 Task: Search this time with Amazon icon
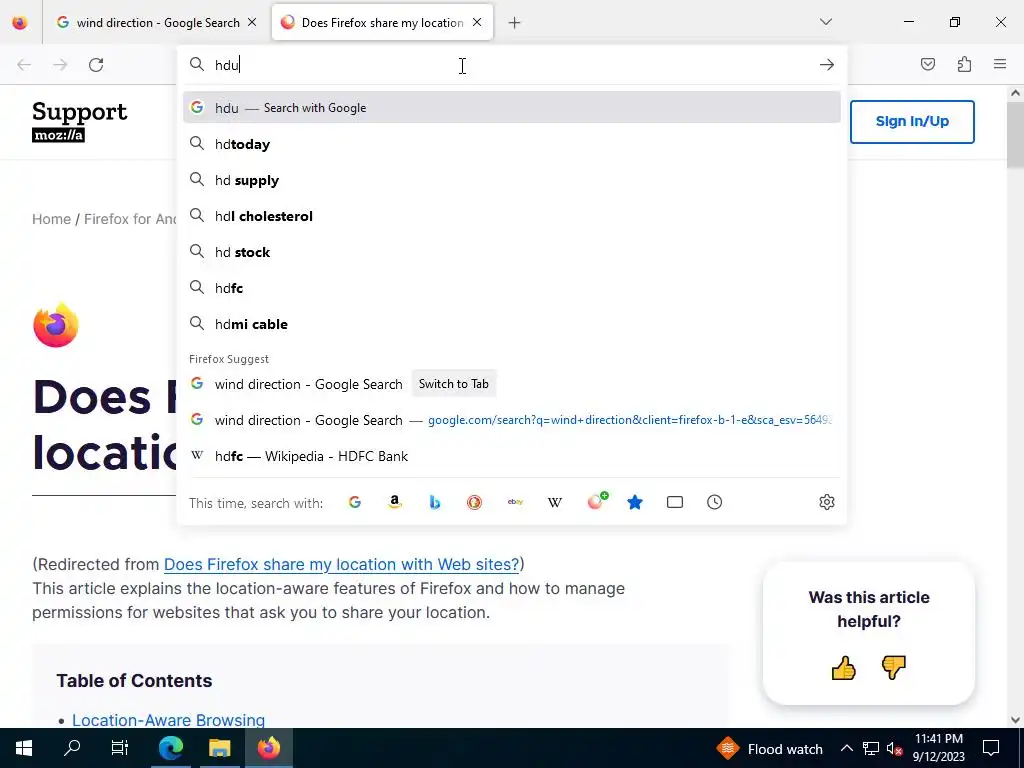pos(394,502)
